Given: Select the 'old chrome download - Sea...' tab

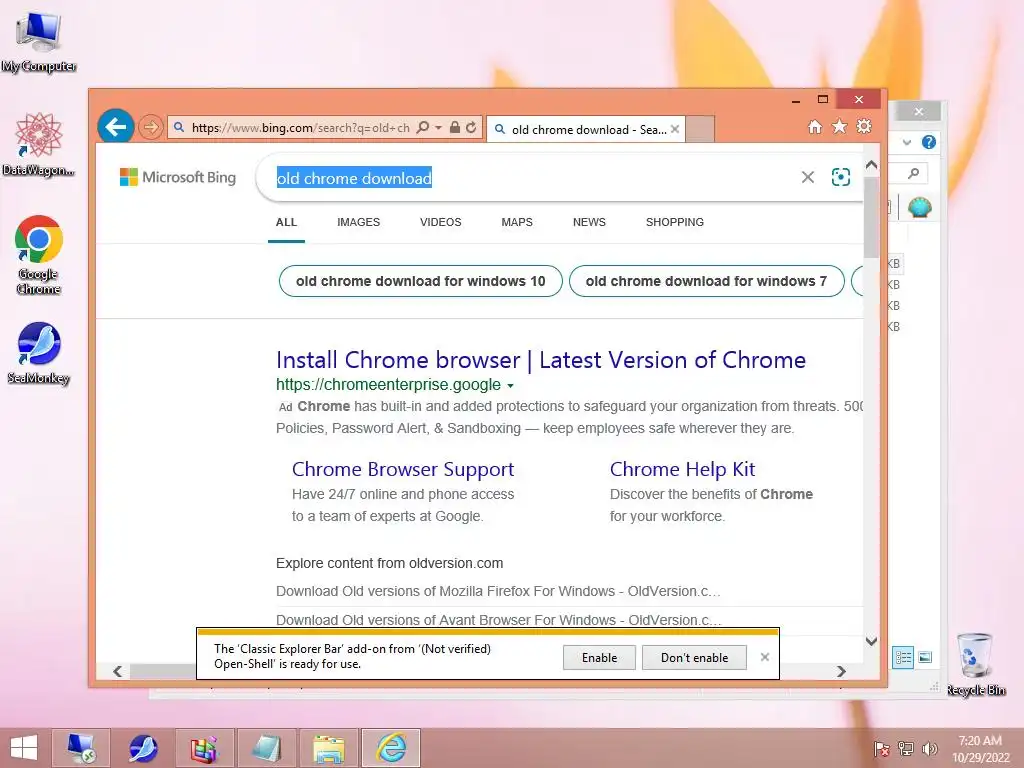Looking at the screenshot, I should [x=586, y=129].
